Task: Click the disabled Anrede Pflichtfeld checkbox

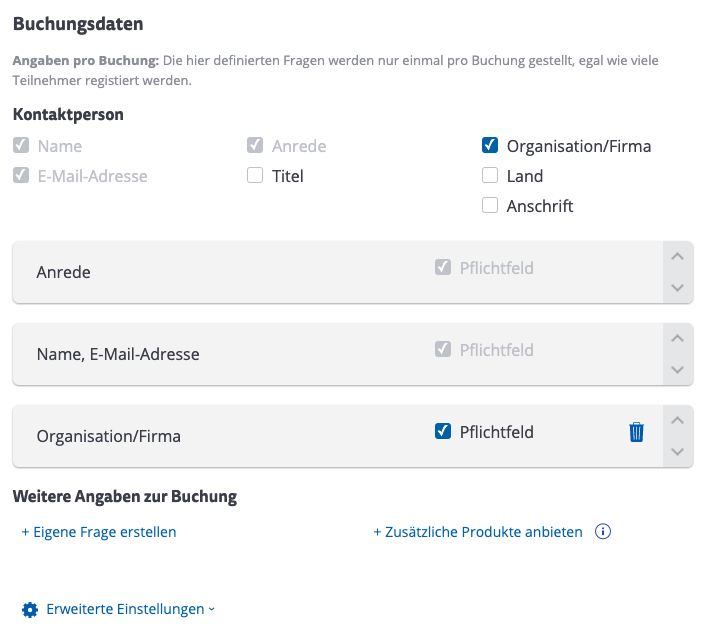Action: click(443, 268)
